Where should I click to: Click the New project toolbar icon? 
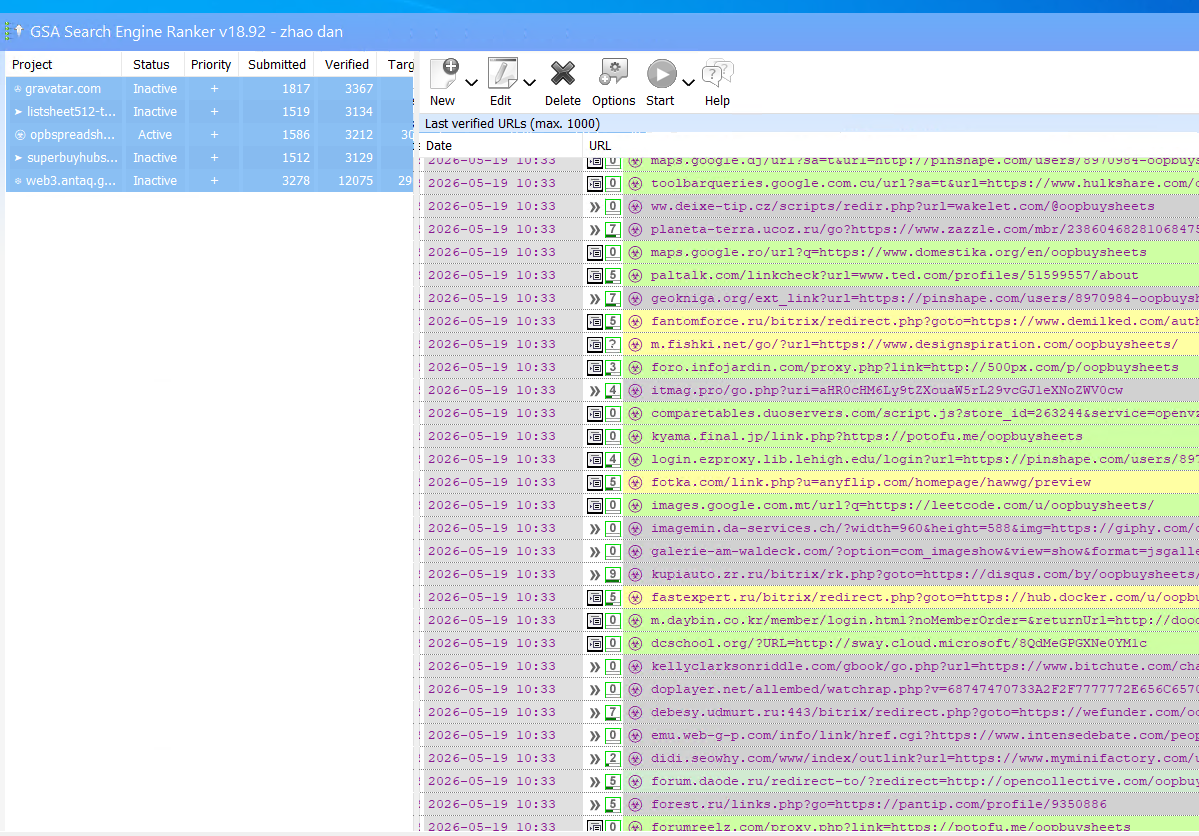444,74
